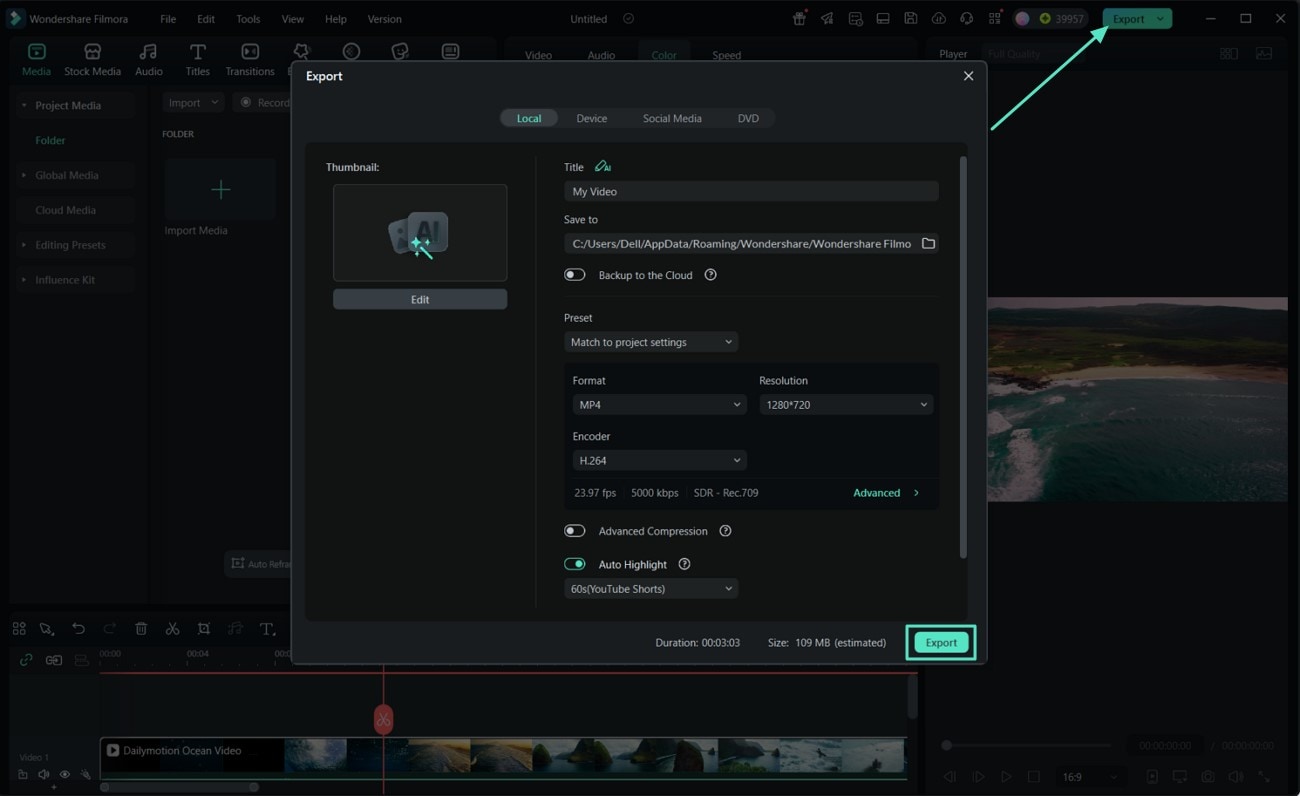Click the scissors on the timeline playhead

383,719
